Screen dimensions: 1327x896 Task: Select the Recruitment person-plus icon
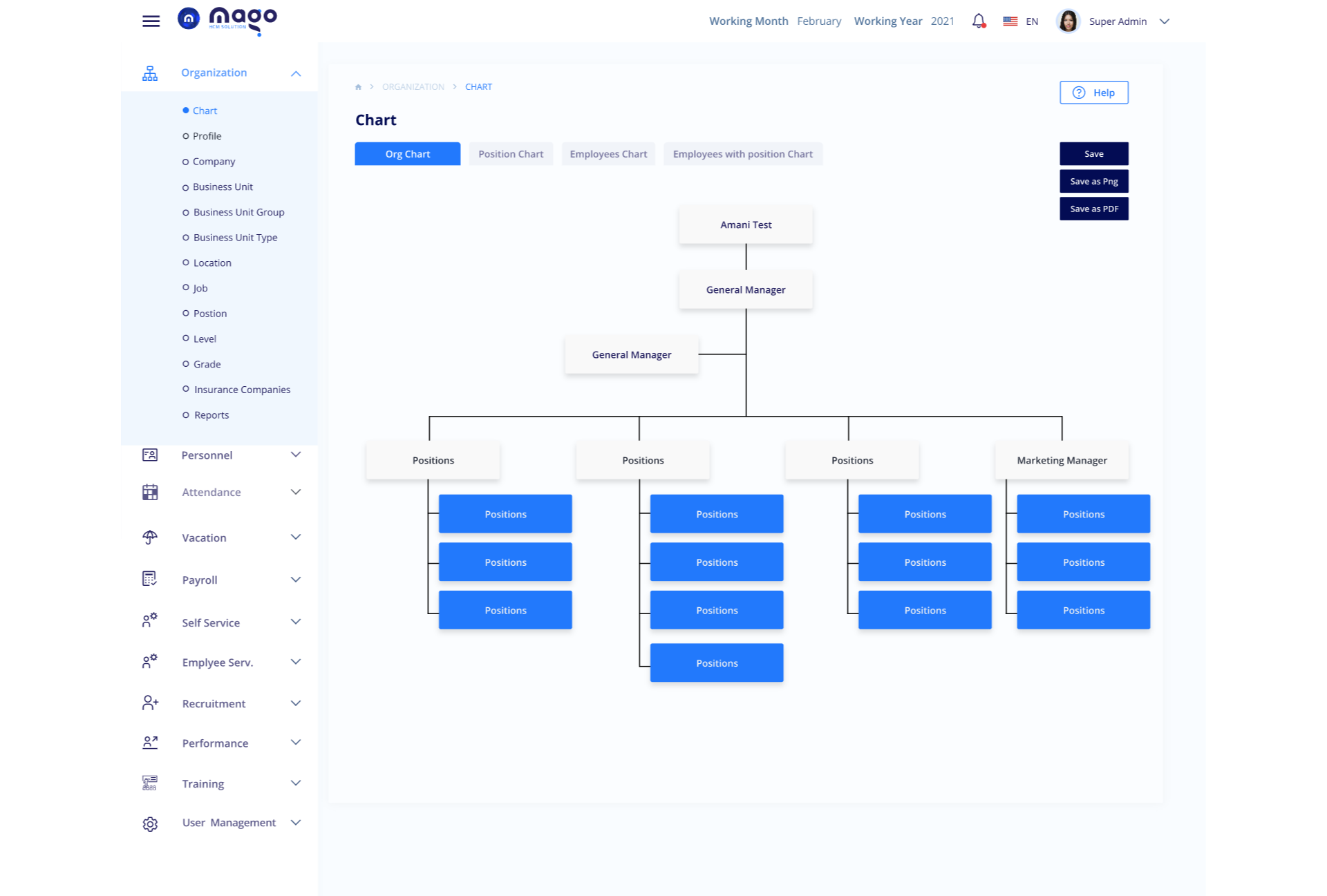pyautogui.click(x=150, y=703)
